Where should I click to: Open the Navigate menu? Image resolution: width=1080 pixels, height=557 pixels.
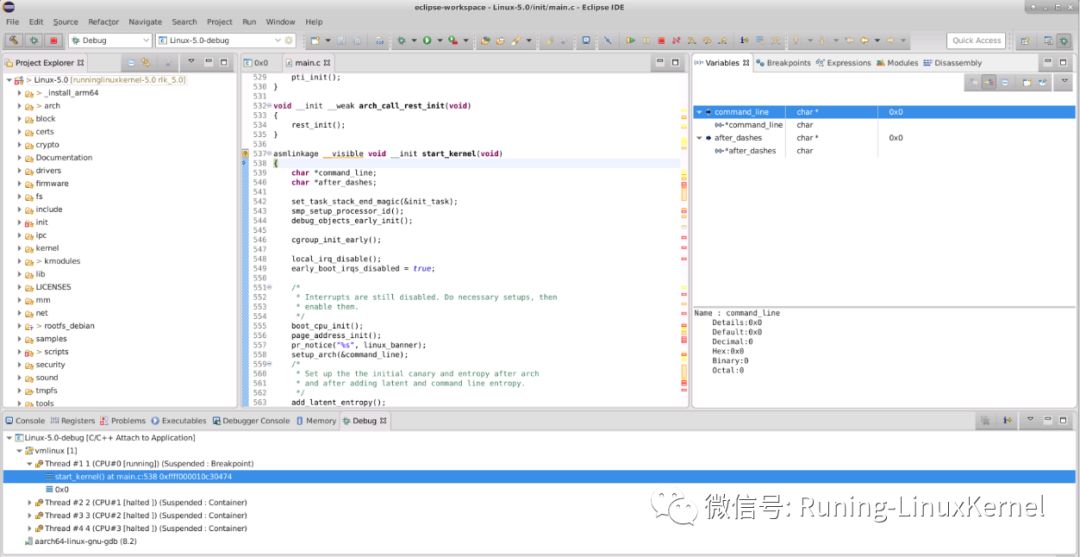(145, 21)
